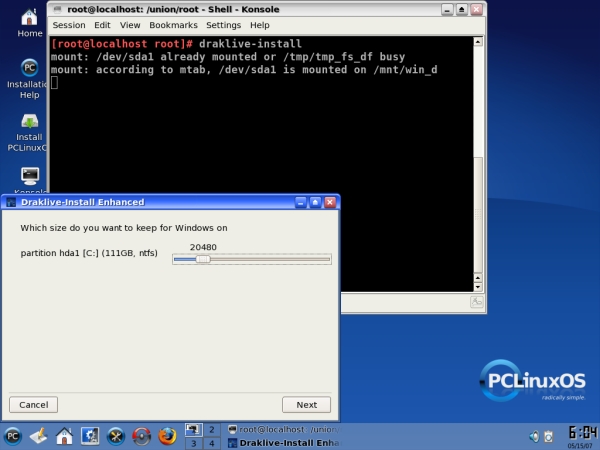Viewport: 600px width, 450px height.
Task: Open the PC start menu button
Action: [x=12, y=436]
